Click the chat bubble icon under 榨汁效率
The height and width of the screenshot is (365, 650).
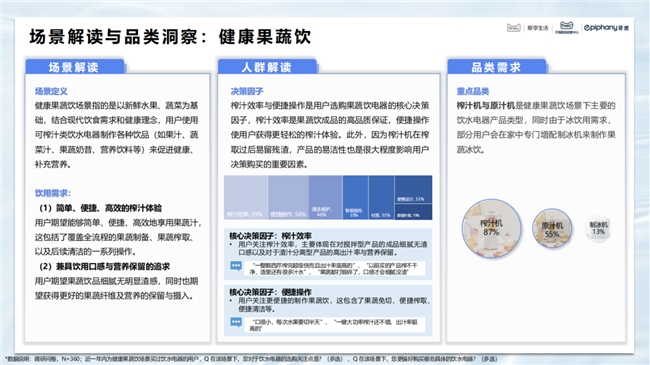click(236, 266)
